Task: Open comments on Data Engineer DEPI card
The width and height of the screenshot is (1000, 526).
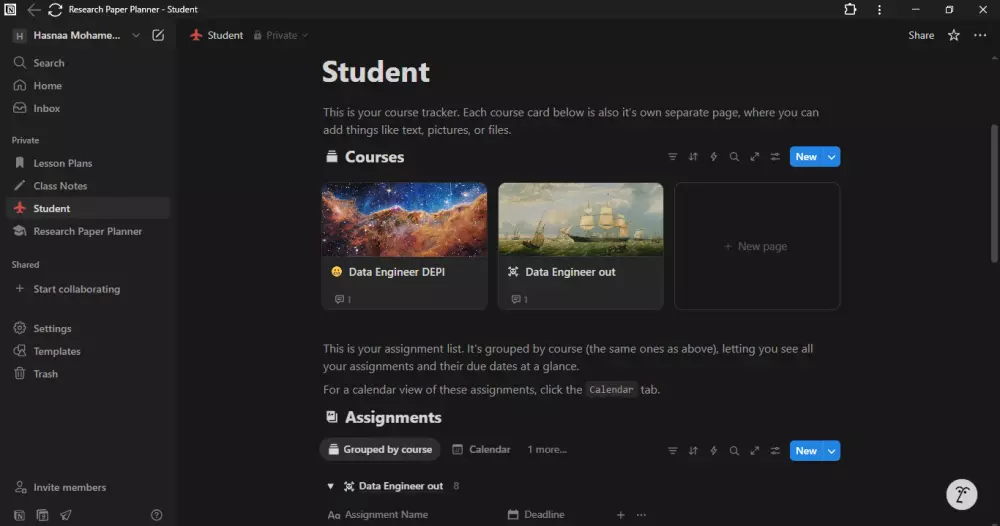Action: click(x=342, y=299)
